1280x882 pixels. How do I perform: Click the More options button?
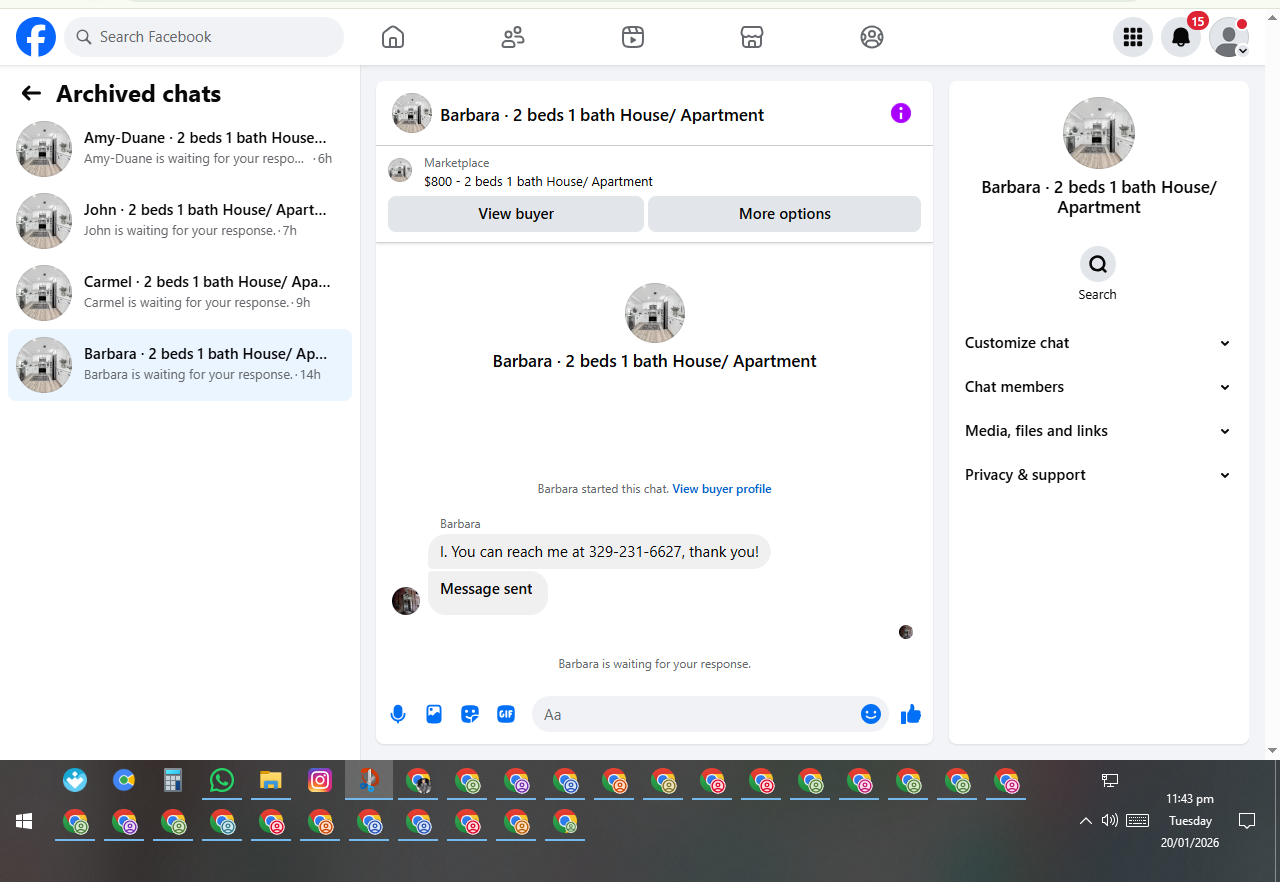pyautogui.click(x=785, y=214)
